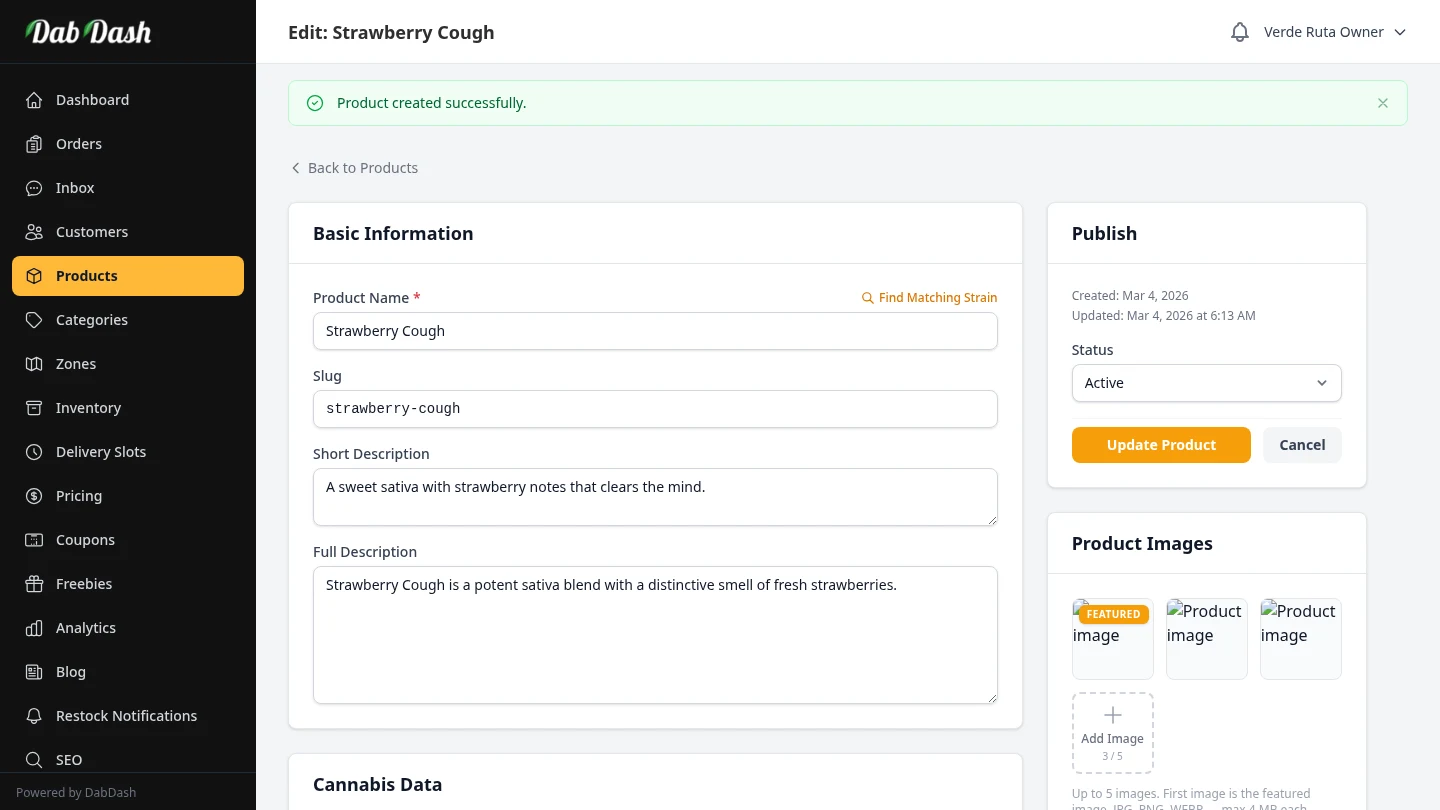Click the notification bell icon
This screenshot has height=810, width=1440.
tap(1239, 32)
